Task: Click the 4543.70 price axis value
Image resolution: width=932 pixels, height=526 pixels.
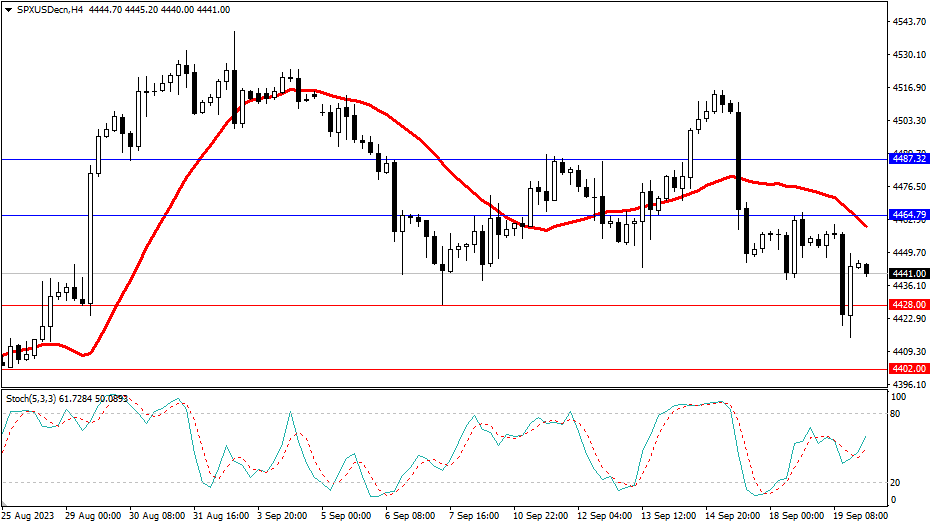Action: (x=908, y=21)
